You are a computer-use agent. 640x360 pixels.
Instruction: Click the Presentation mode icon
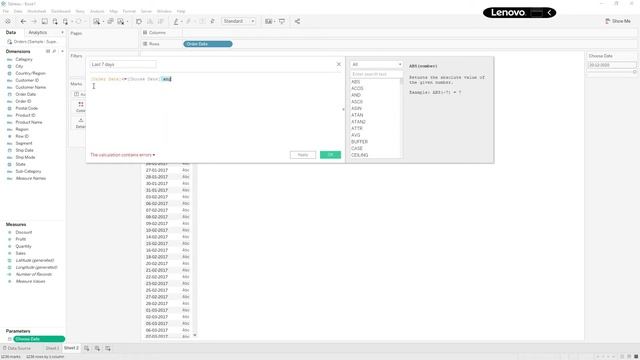pos(282,21)
